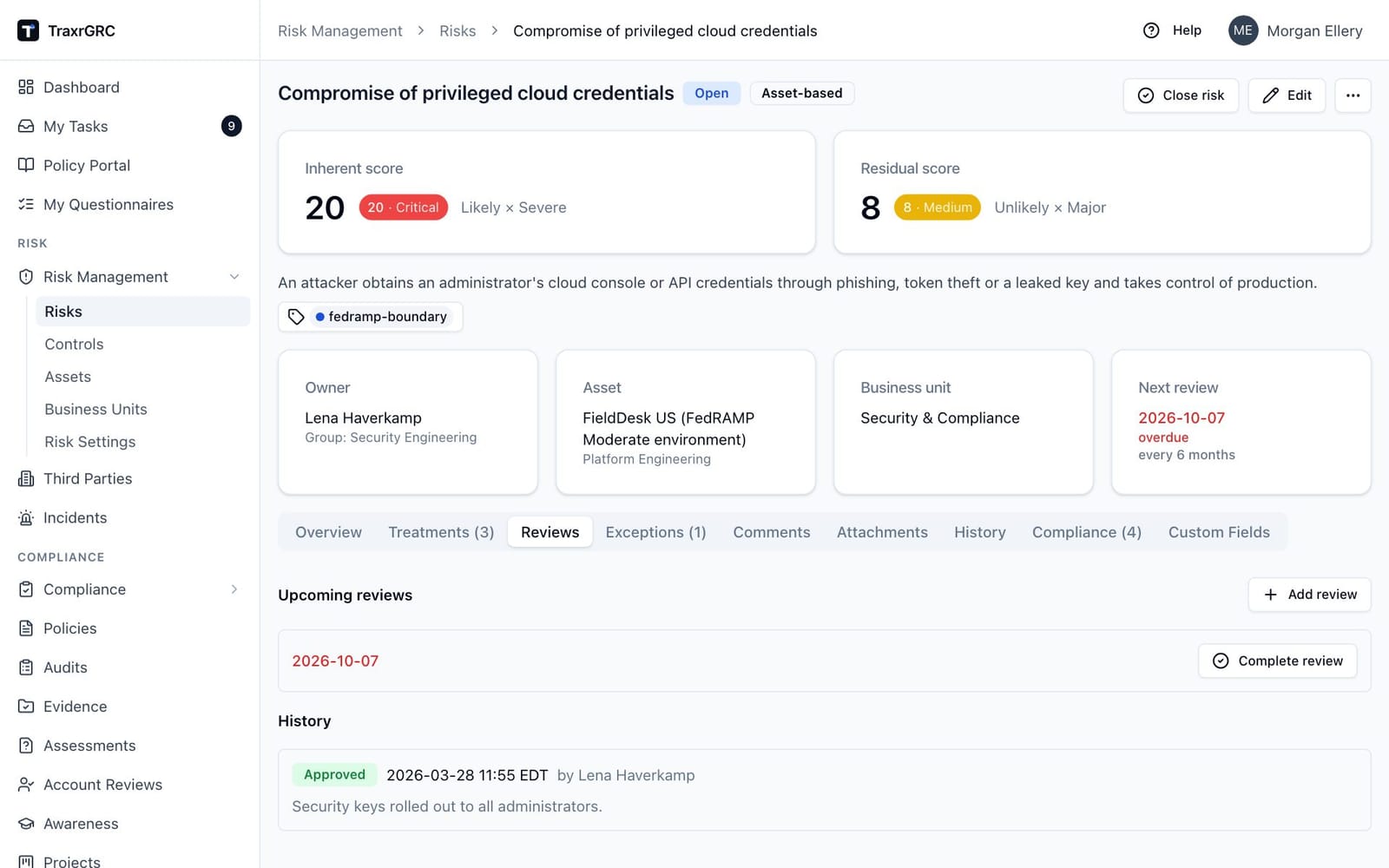Click the Policy Portal book icon

(x=26, y=165)
